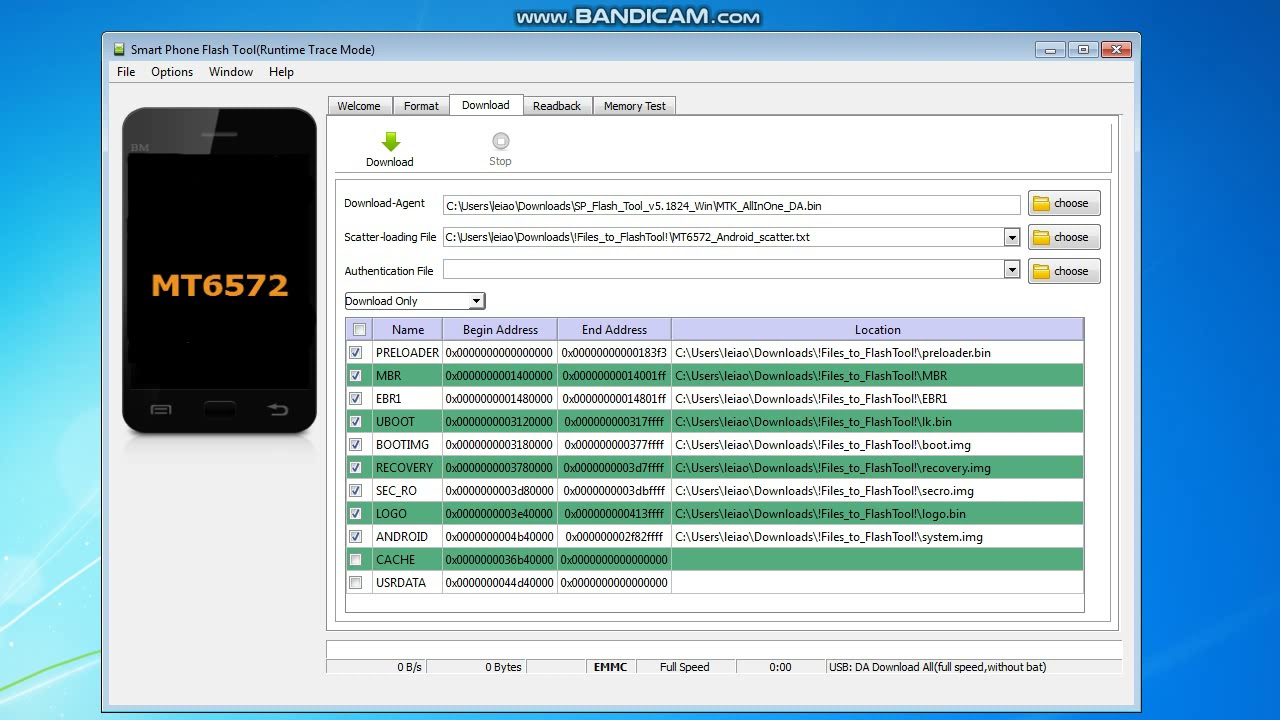The image size is (1280, 720).
Task: Start flashing with the green Download arrow
Action: point(390,149)
